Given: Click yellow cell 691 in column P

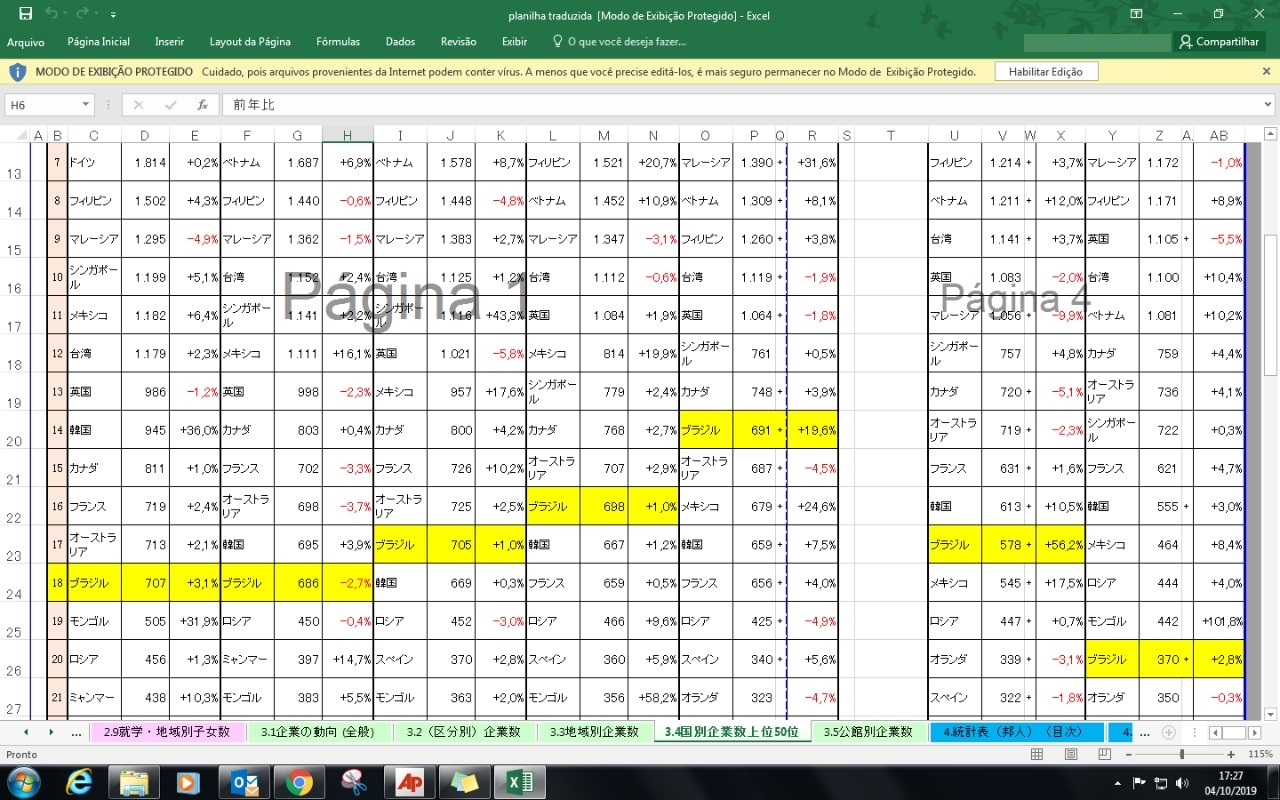Looking at the screenshot, I should [x=754, y=430].
